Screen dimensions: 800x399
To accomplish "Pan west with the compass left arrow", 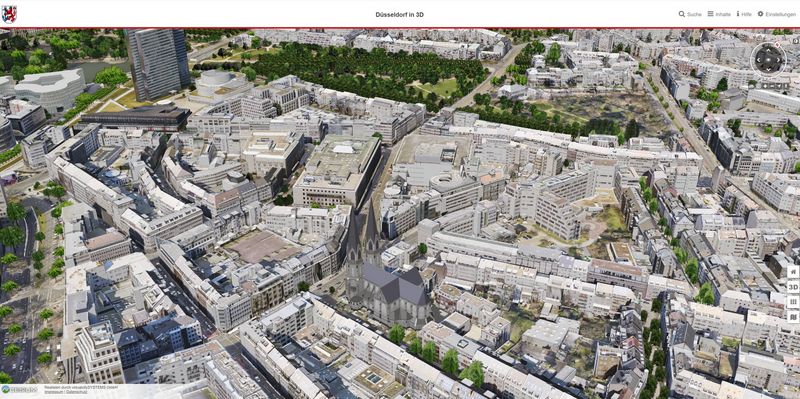I will 759,60.
